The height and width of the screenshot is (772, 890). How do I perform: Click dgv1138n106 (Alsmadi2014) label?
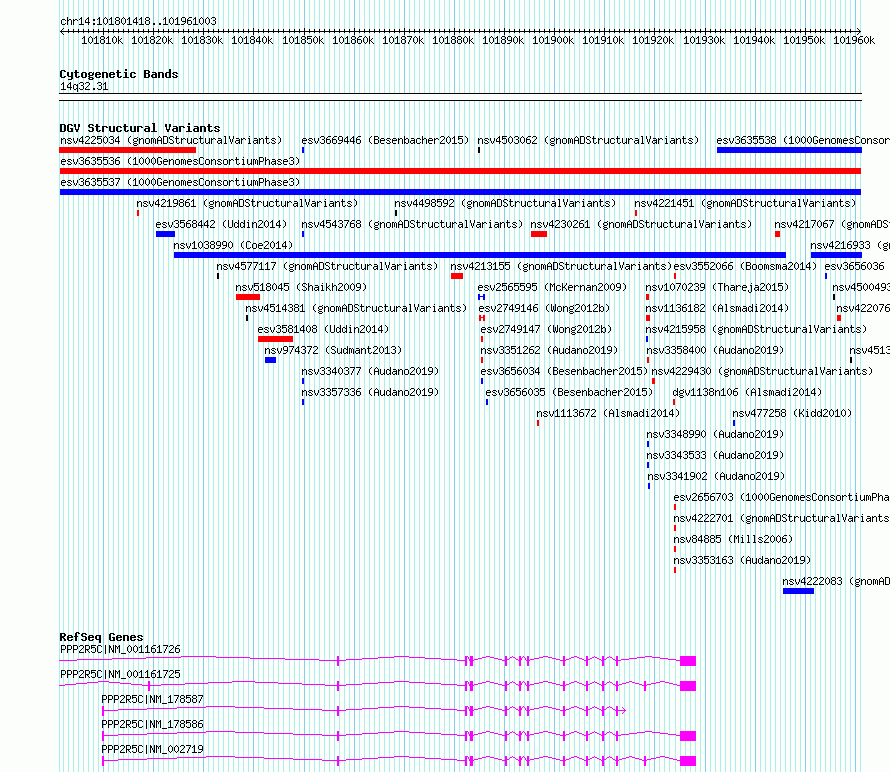tap(747, 392)
